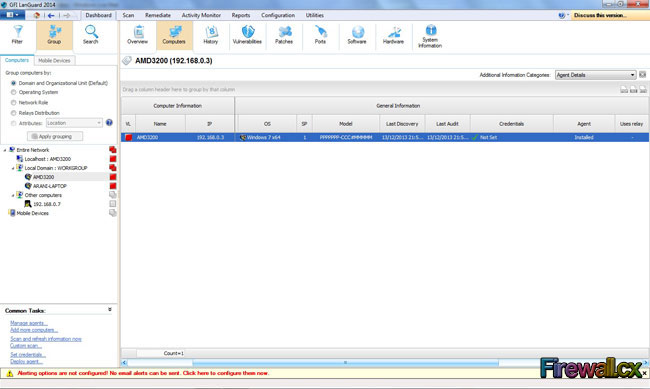Click the back arrow in the title toolbar
The height and width of the screenshot is (389, 650).
pyautogui.click(x=51, y=15)
